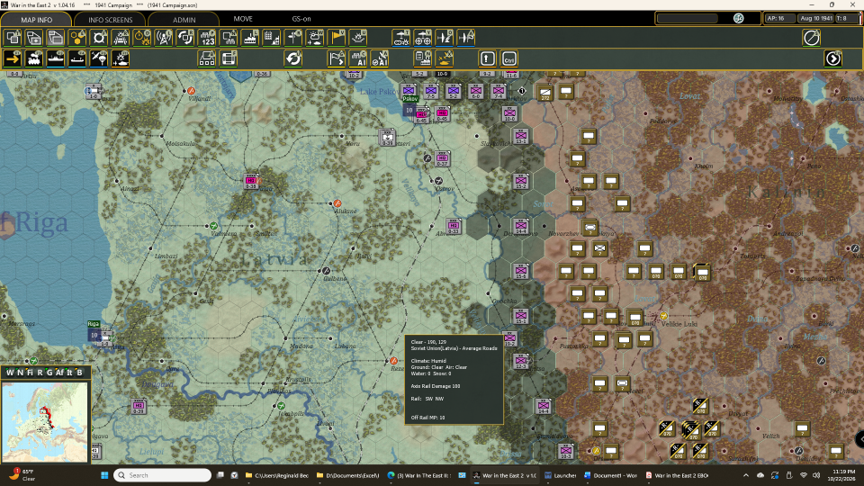Toggle the G nation filter
This screenshot has height=486, width=864.
[x=49, y=372]
